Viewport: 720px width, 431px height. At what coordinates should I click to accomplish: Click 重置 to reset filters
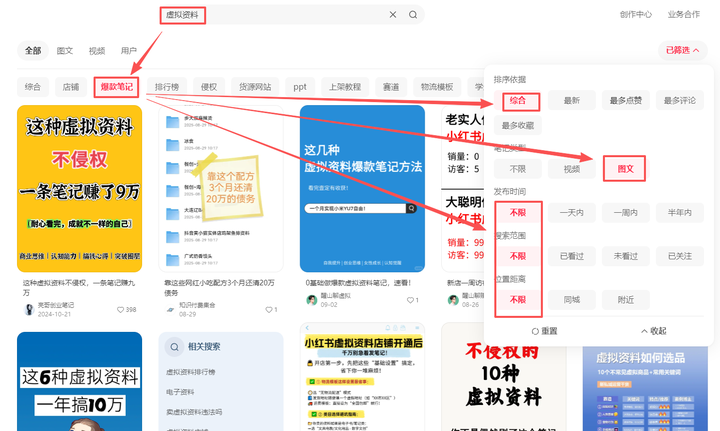pyautogui.click(x=545, y=331)
